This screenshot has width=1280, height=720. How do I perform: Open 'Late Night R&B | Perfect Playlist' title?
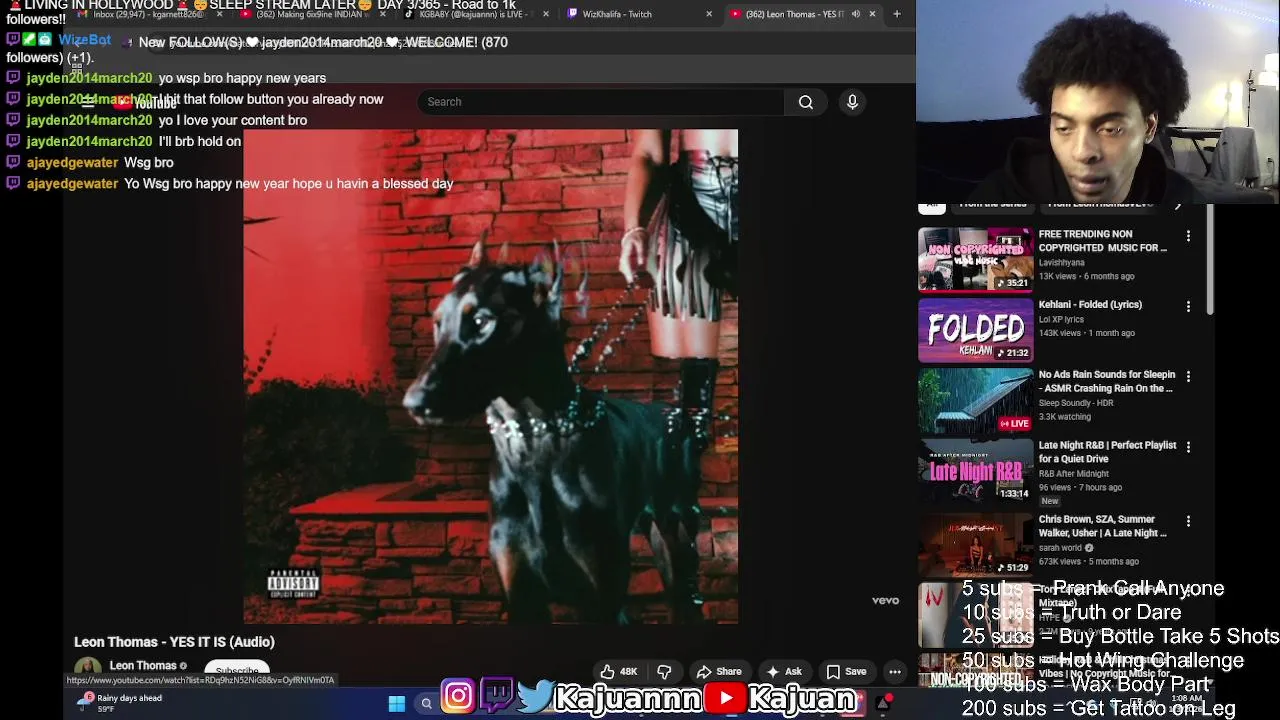click(1107, 452)
